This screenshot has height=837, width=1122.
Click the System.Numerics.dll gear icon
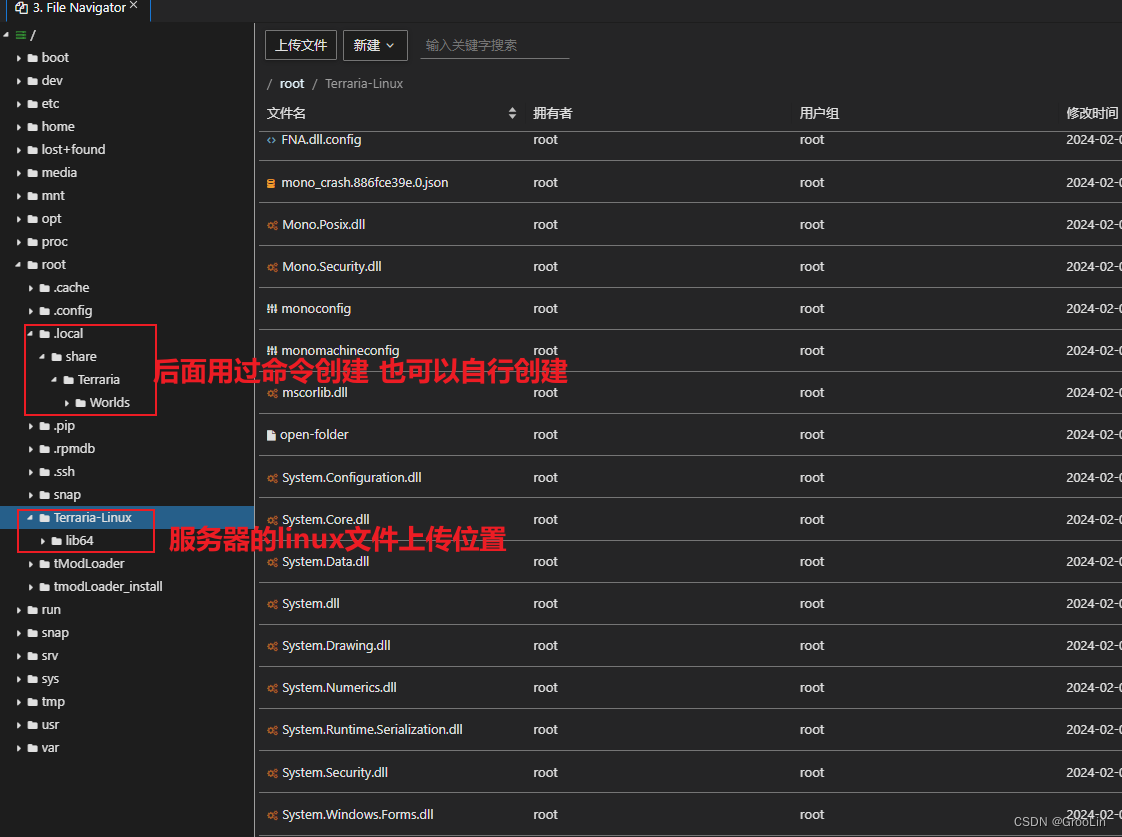[x=272, y=689]
